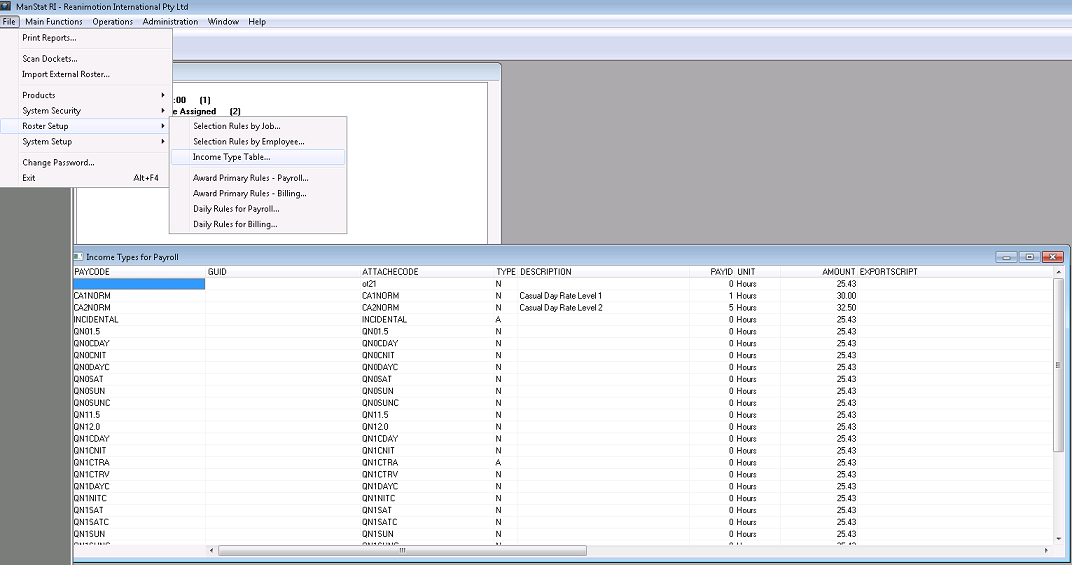Open the File menu

coord(9,22)
